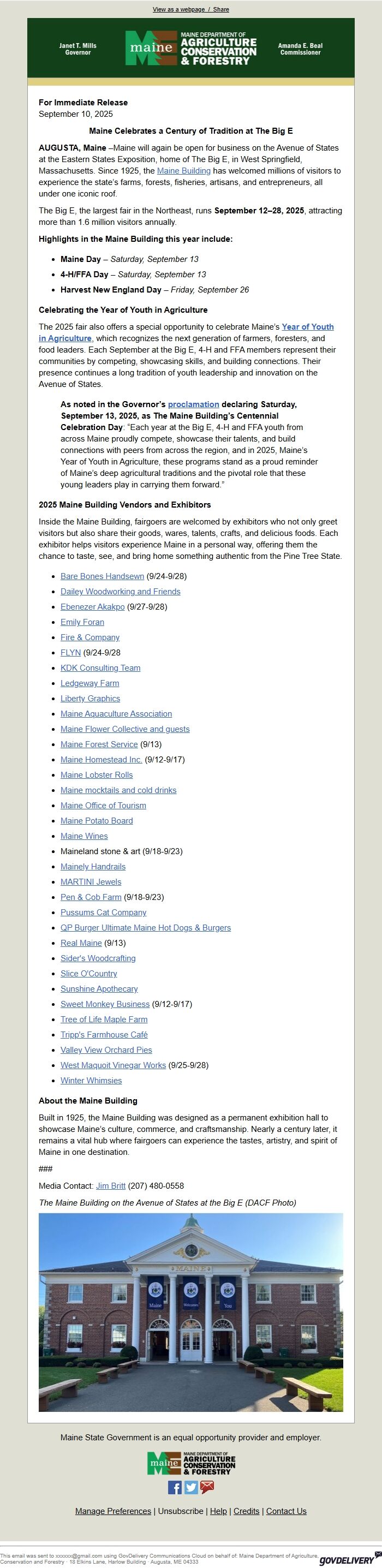Click the Maine Building photo

point(191,1311)
